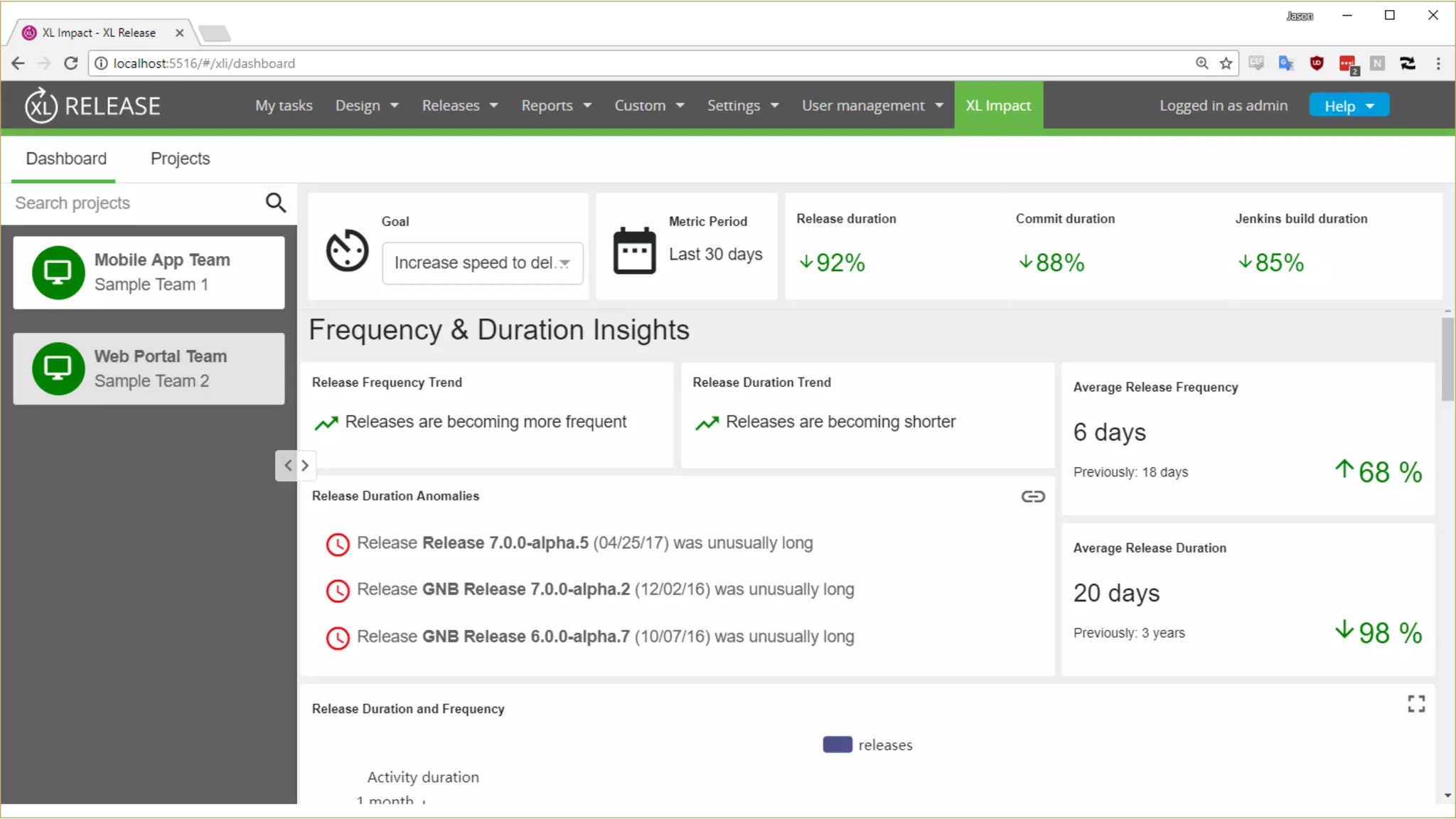Expand Release Duration and Frequency chart fullscreen

point(1415,704)
